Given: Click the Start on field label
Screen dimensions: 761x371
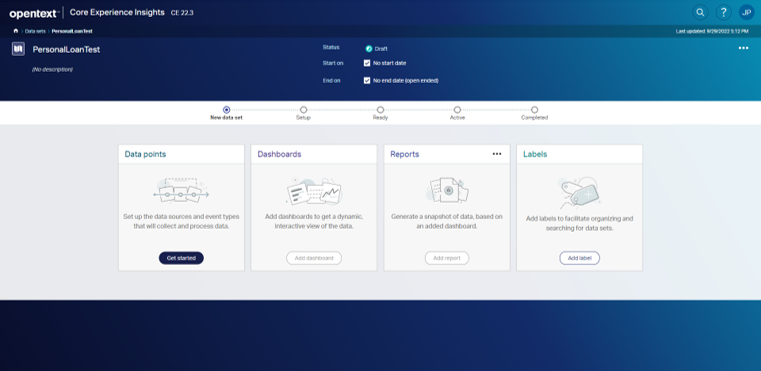Looking at the screenshot, I should (332, 63).
